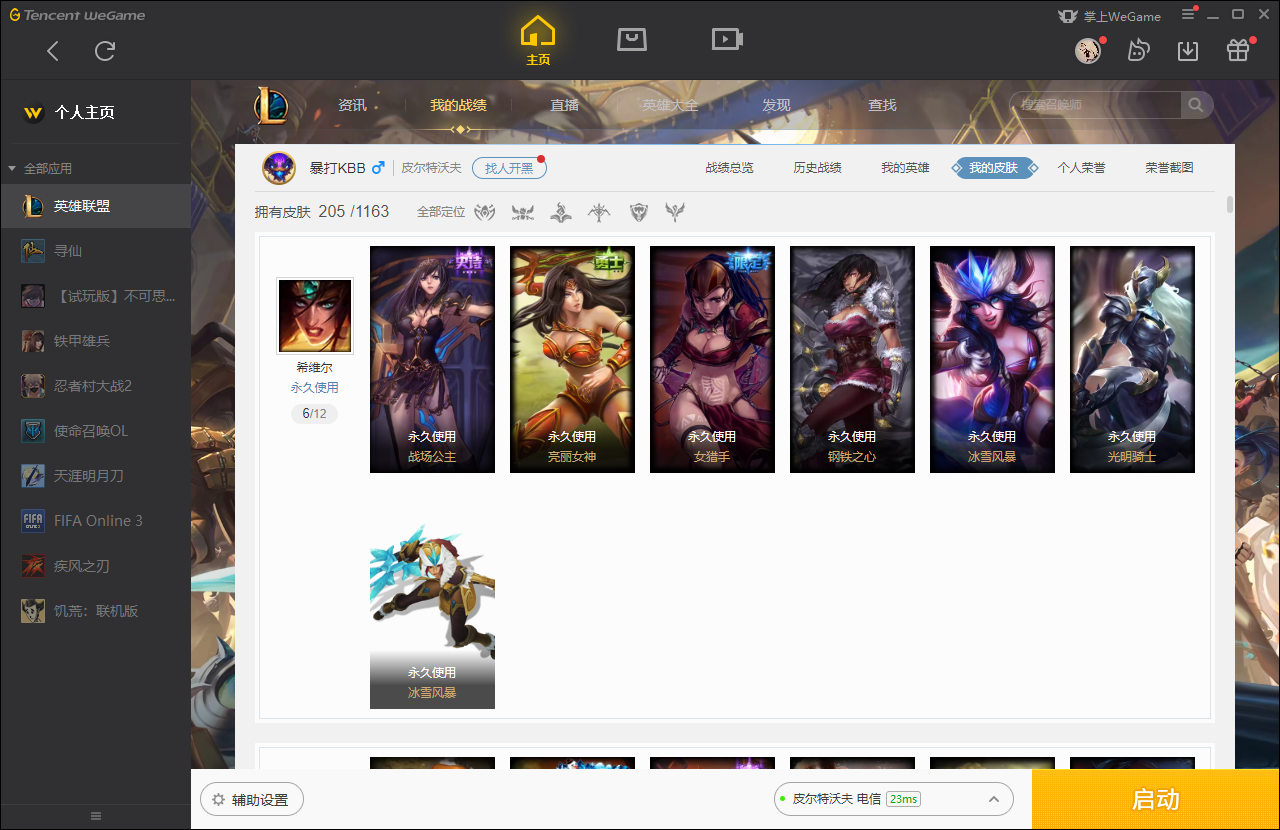Open the download manager icon
The height and width of the screenshot is (830, 1280).
(1188, 51)
